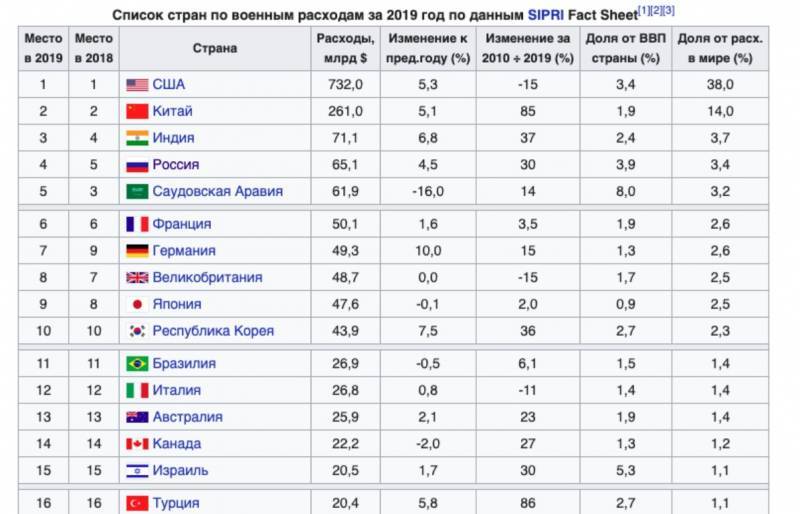Click the South Korea flag icon
800x514 pixels.
[x=137, y=331]
